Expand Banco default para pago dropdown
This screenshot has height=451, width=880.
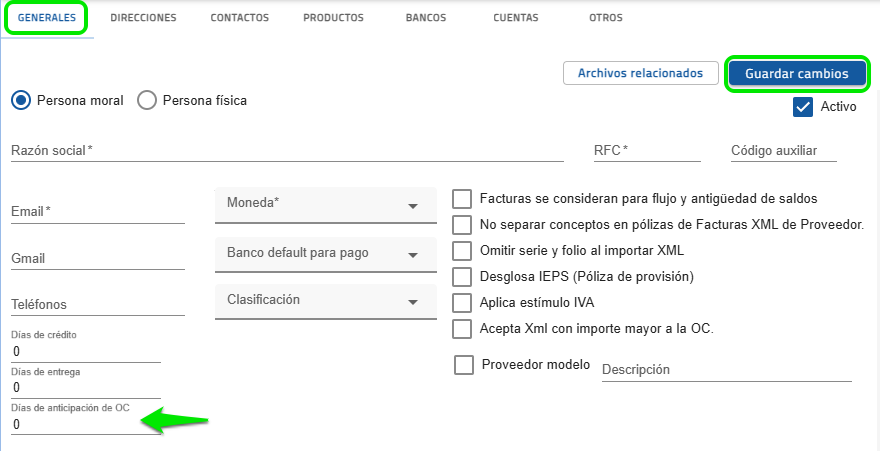(x=325, y=253)
